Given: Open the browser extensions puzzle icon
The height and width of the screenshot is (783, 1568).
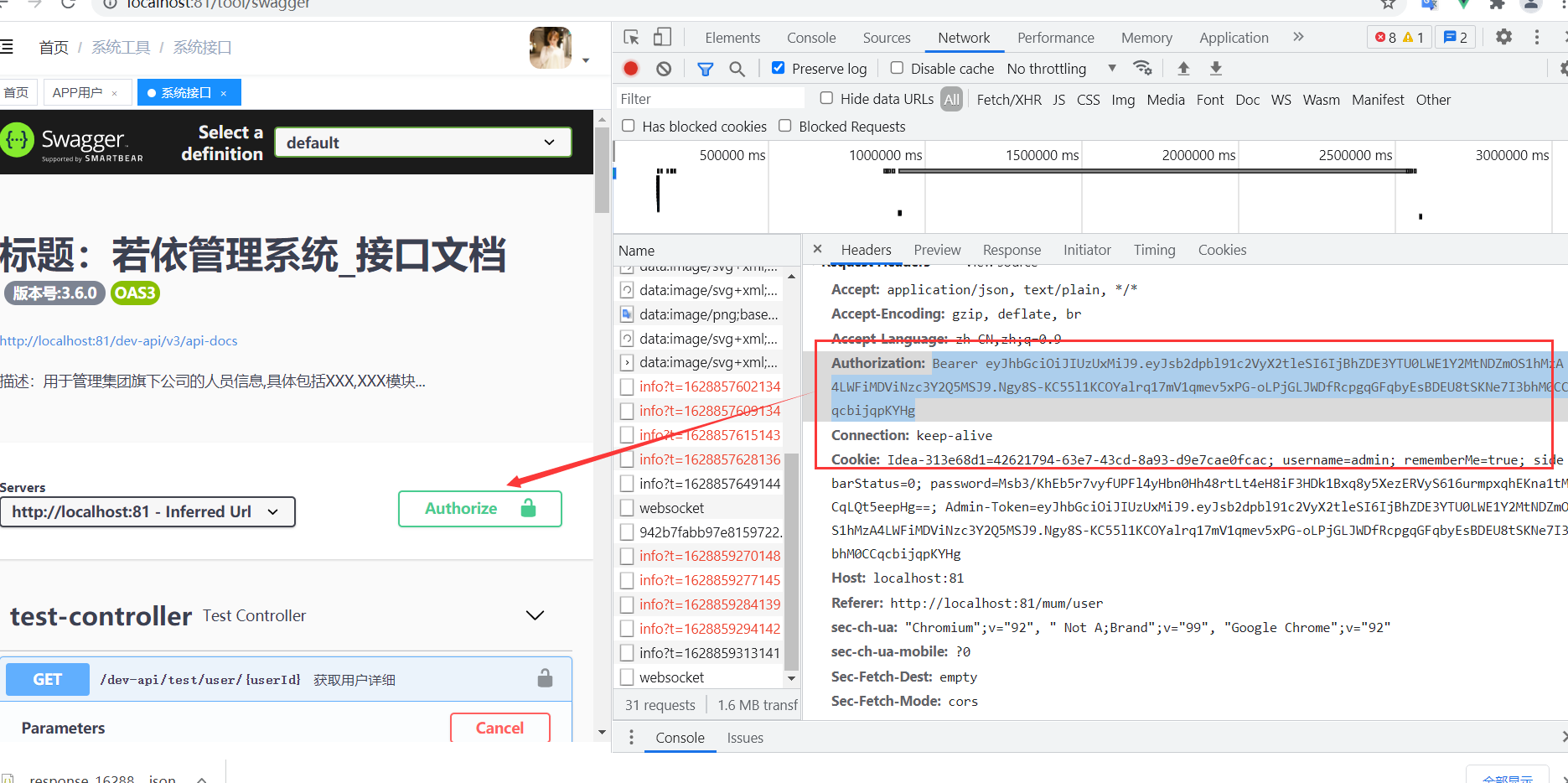Looking at the screenshot, I should coord(1497,4).
